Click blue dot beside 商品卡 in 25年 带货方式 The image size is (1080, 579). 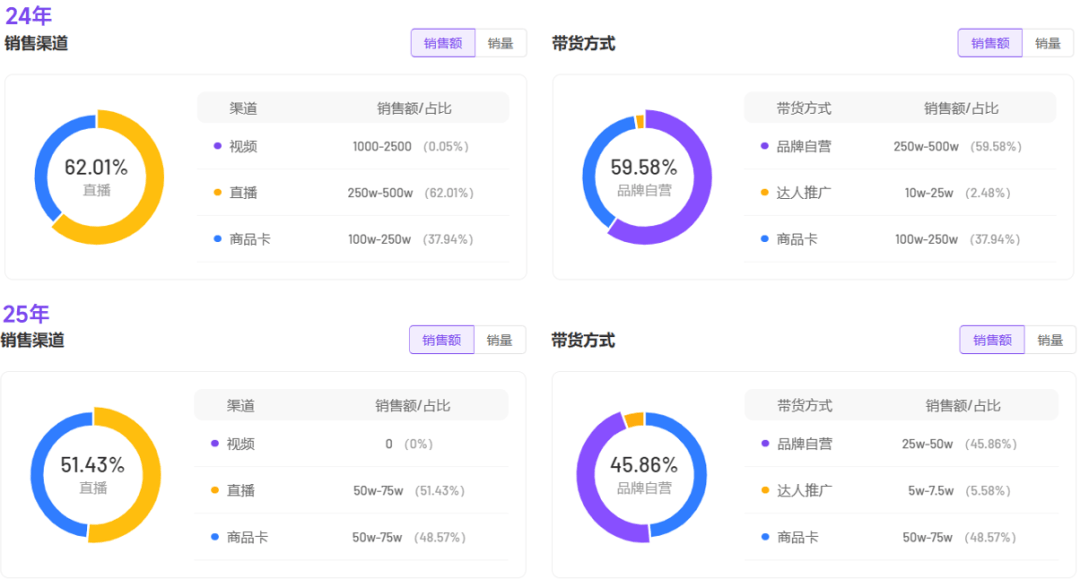pyautogui.click(x=765, y=536)
